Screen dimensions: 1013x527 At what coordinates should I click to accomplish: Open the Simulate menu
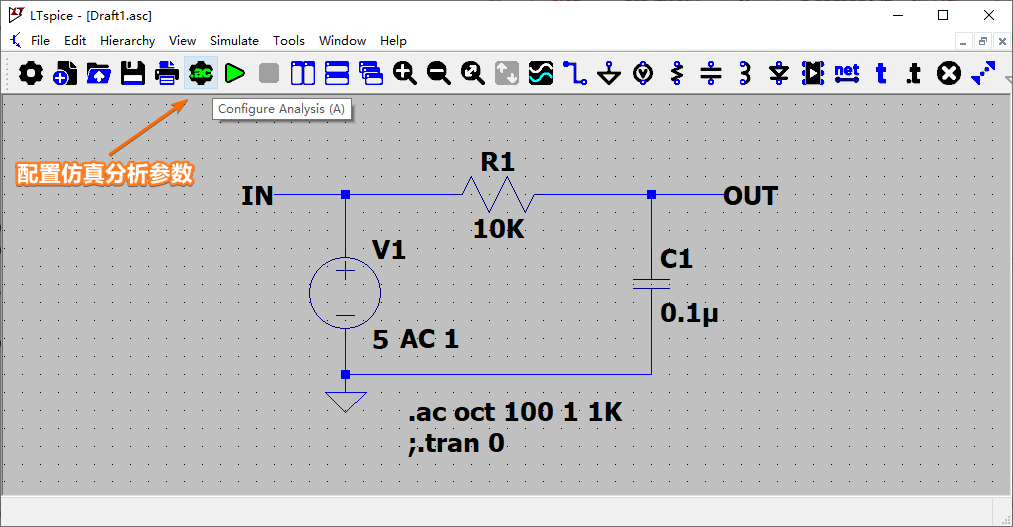click(x=234, y=41)
